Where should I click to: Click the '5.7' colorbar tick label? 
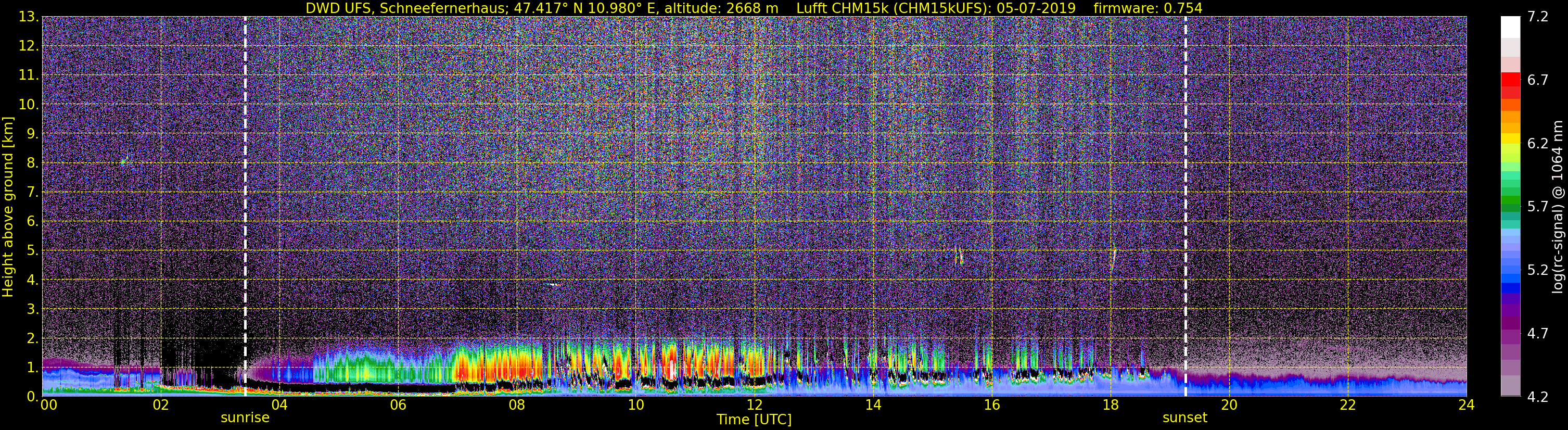pyautogui.click(x=1538, y=207)
